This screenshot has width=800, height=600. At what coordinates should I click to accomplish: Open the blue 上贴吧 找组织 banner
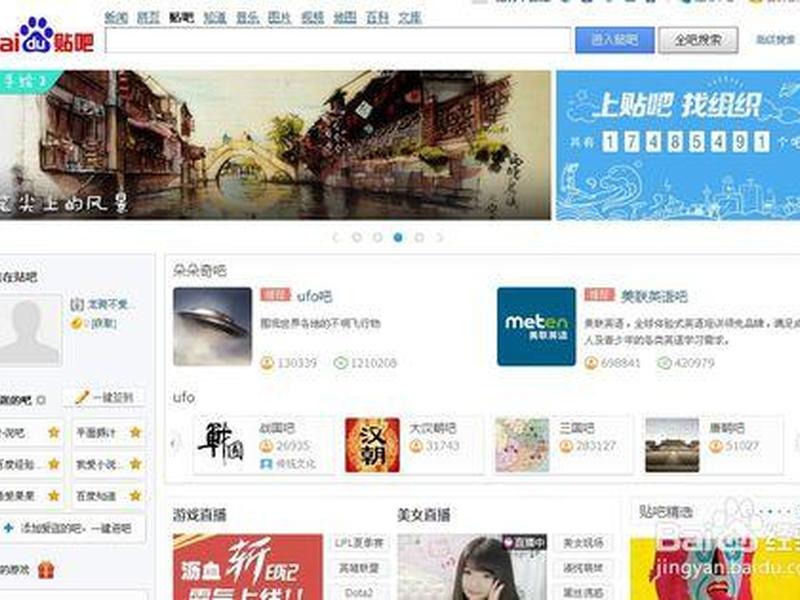[678, 145]
